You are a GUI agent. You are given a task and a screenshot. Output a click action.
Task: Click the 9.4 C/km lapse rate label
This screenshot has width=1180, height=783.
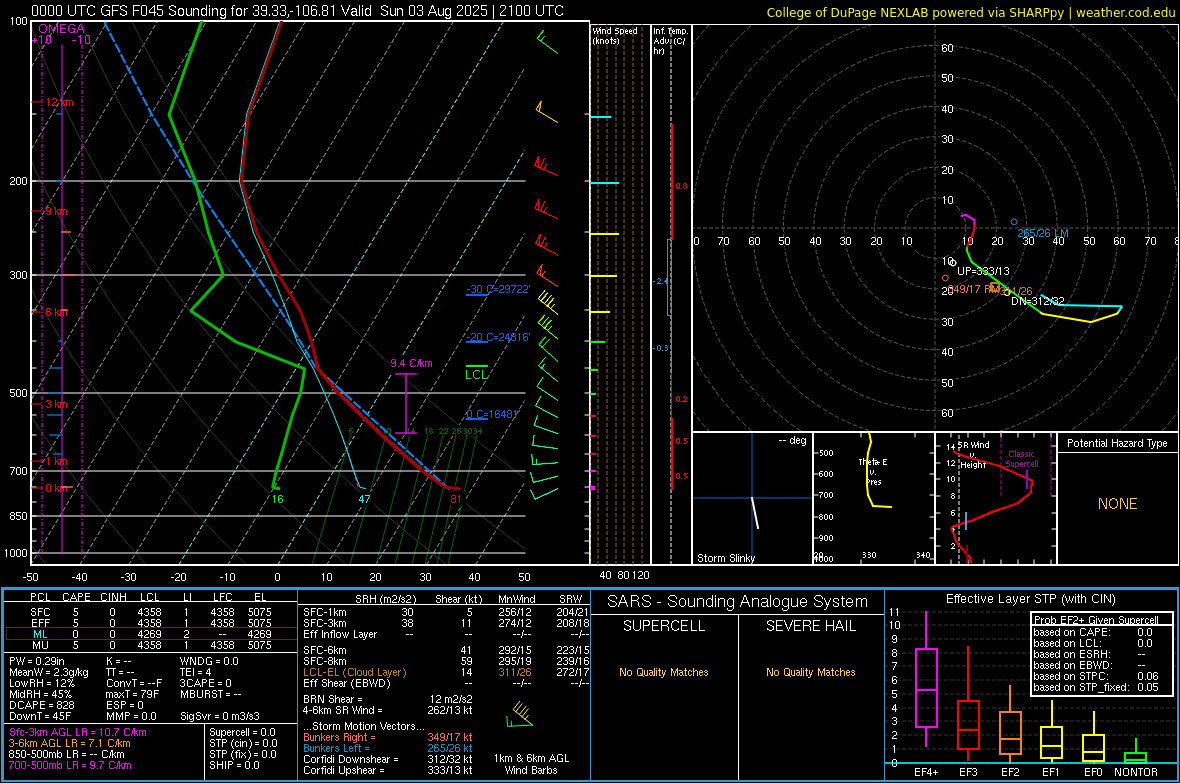(411, 363)
